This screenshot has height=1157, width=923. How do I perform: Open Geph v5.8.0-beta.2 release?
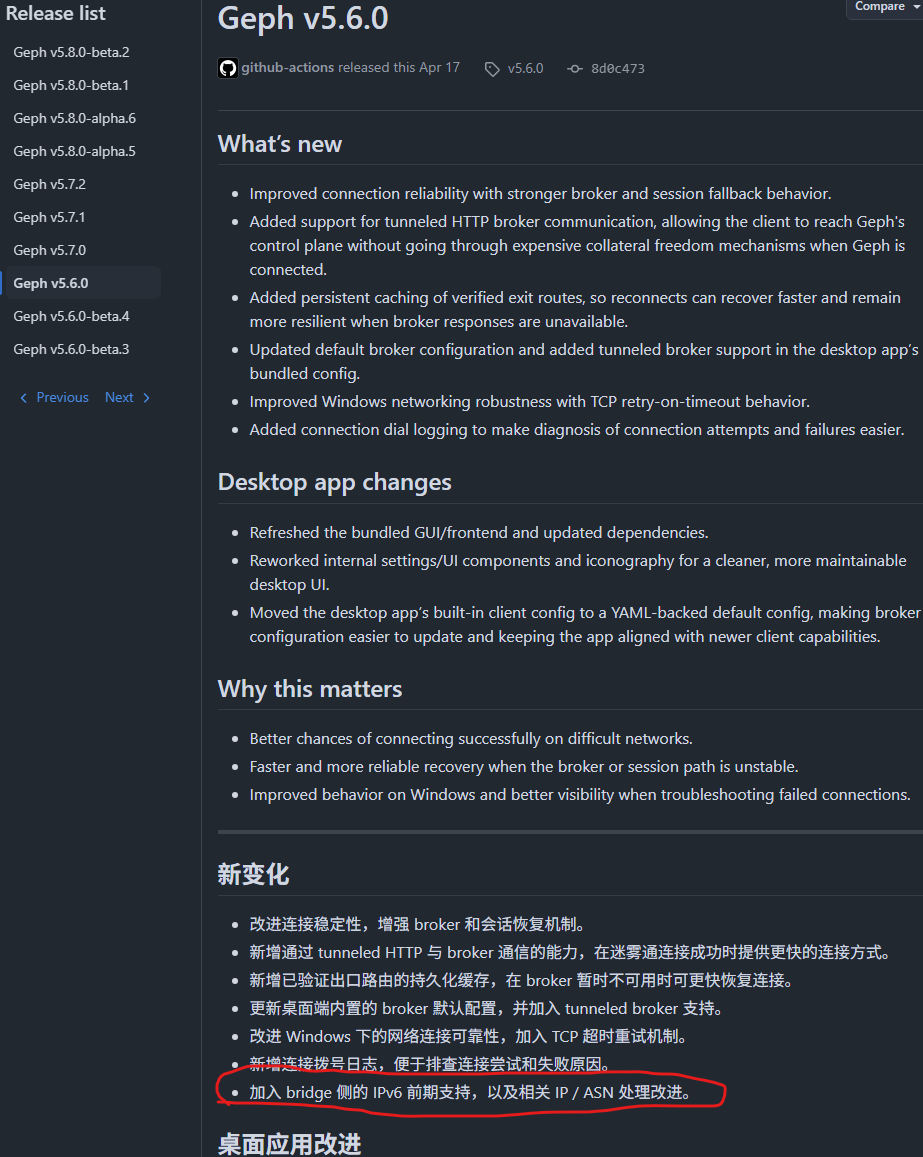[x=72, y=52]
